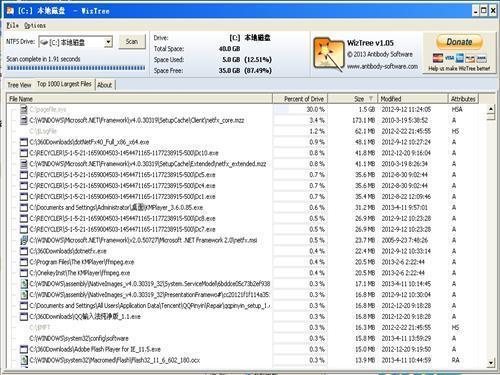Click icon of dotNetFx40_Full_x86_x64.exe
This screenshot has height=375, width=500.
coord(24,142)
